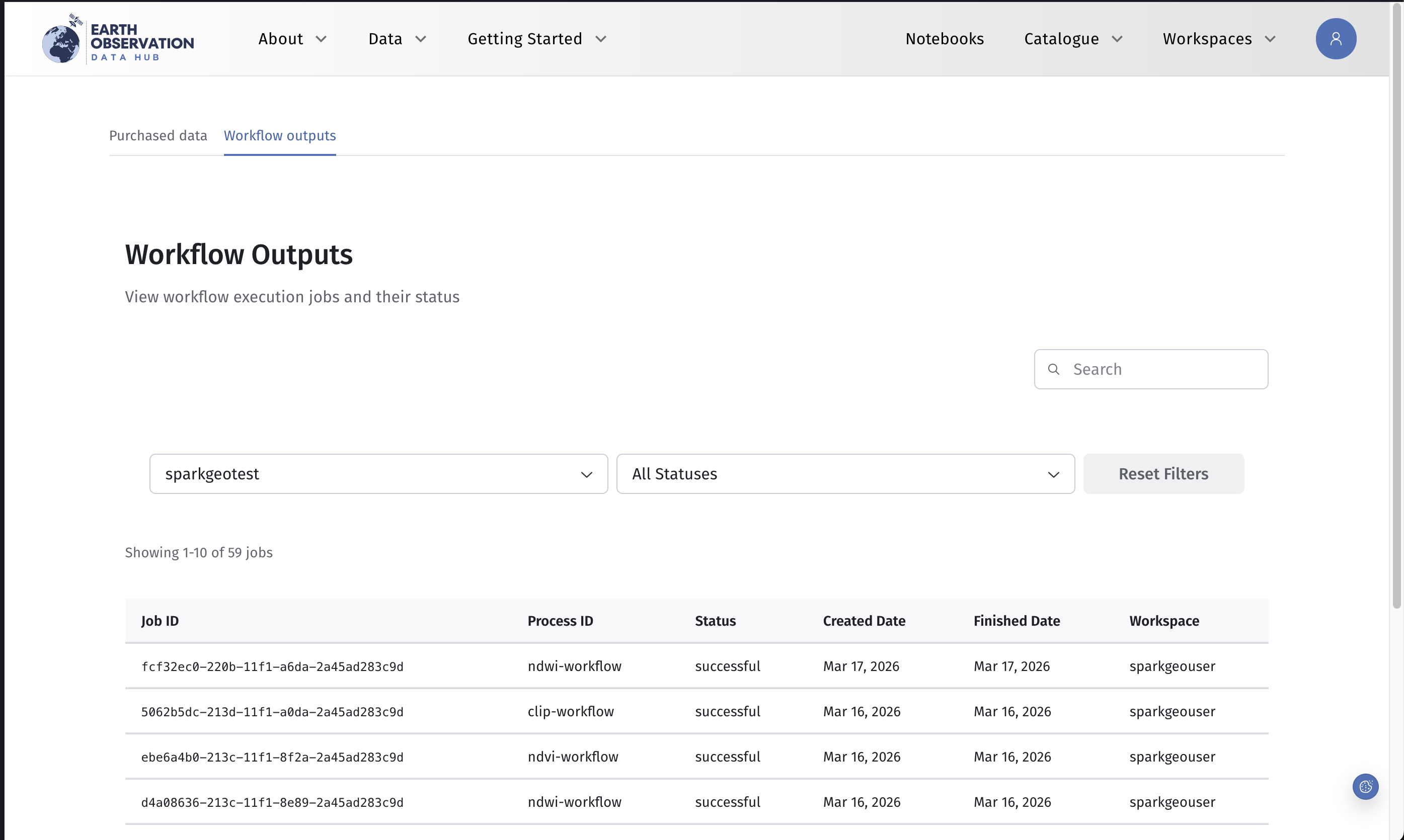Click the magnifier icon in the search box
The width and height of the screenshot is (1404, 840).
(x=1054, y=369)
